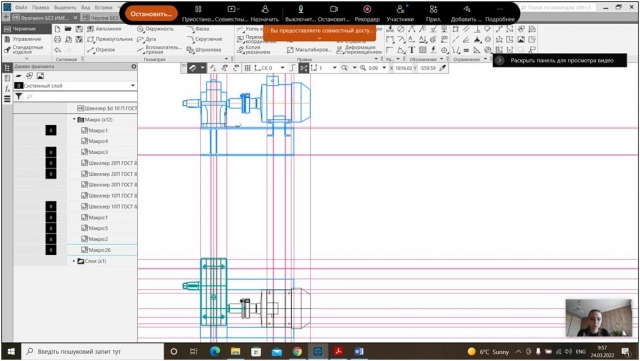This screenshot has height=361, width=640.
Task: Select the Вспомогательная прямая tool
Action: pyautogui.click(x=160, y=49)
